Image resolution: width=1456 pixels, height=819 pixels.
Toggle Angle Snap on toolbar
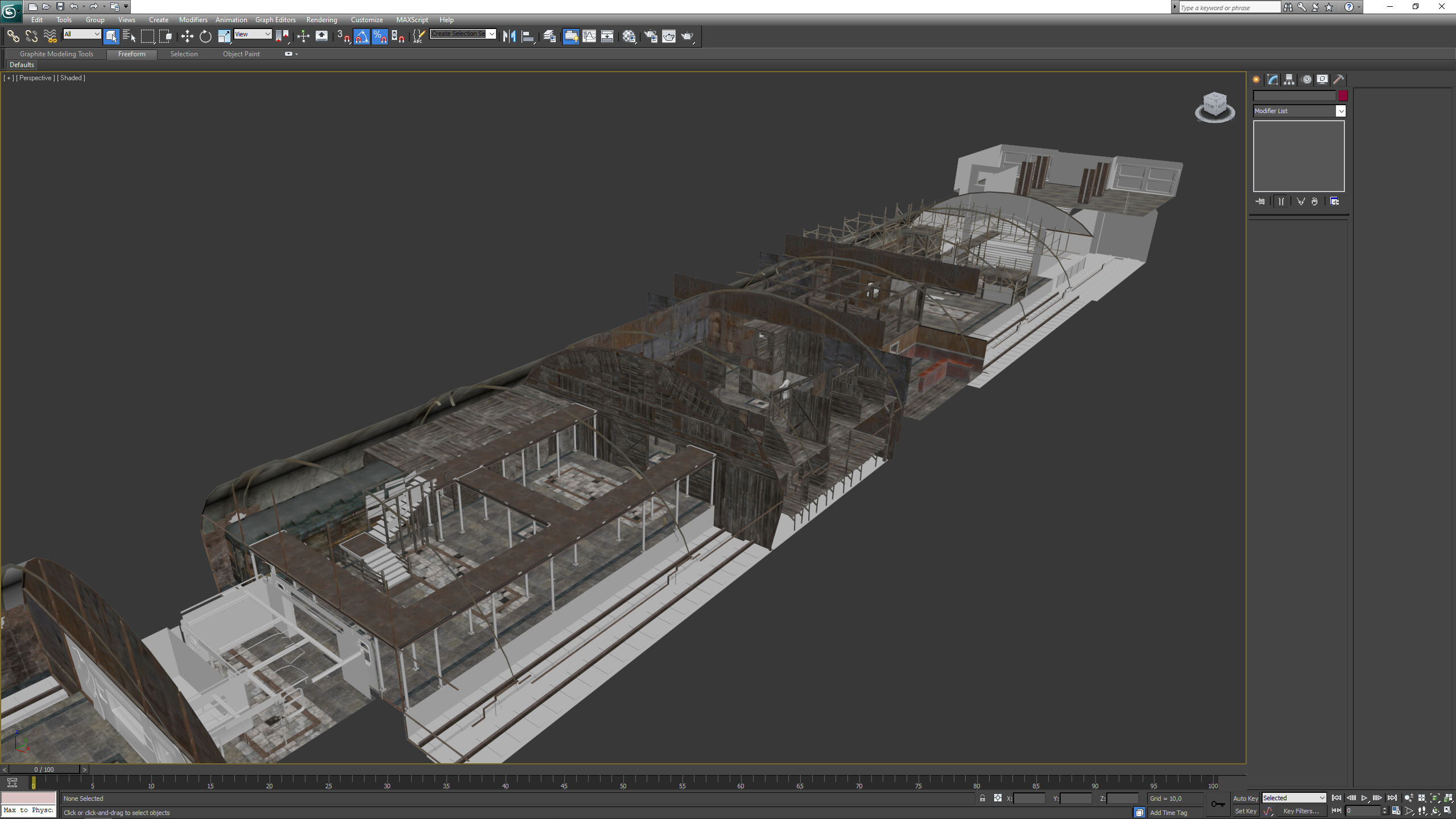click(x=362, y=36)
